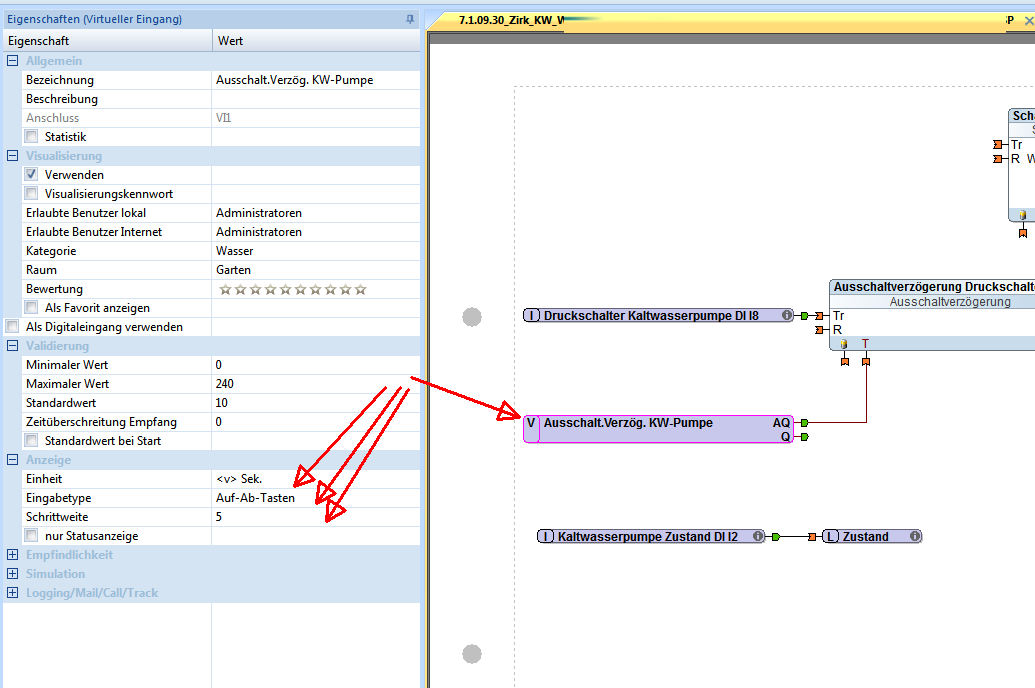This screenshot has width=1035, height=688.
Task: Click info icon on Druckschalter Kaltwasserpumpe block
Action: (x=787, y=315)
